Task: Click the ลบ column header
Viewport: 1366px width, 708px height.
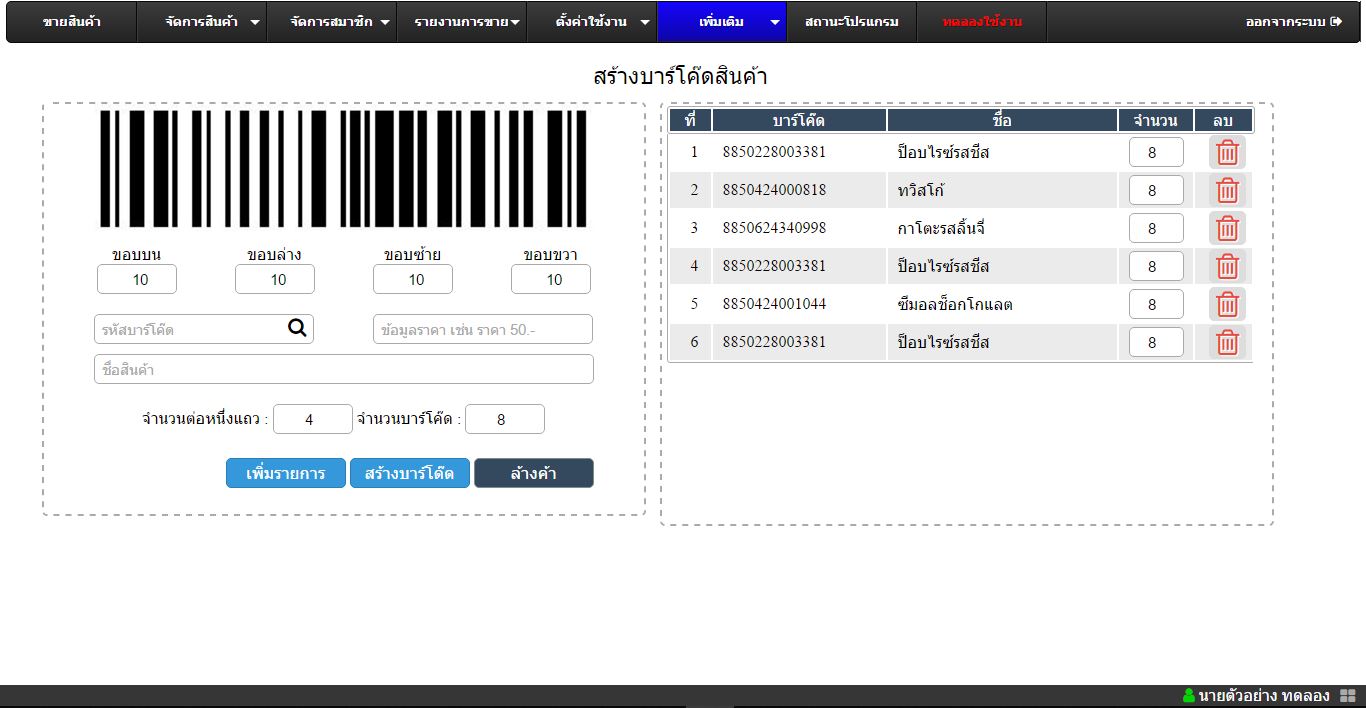Action: 1223,120
